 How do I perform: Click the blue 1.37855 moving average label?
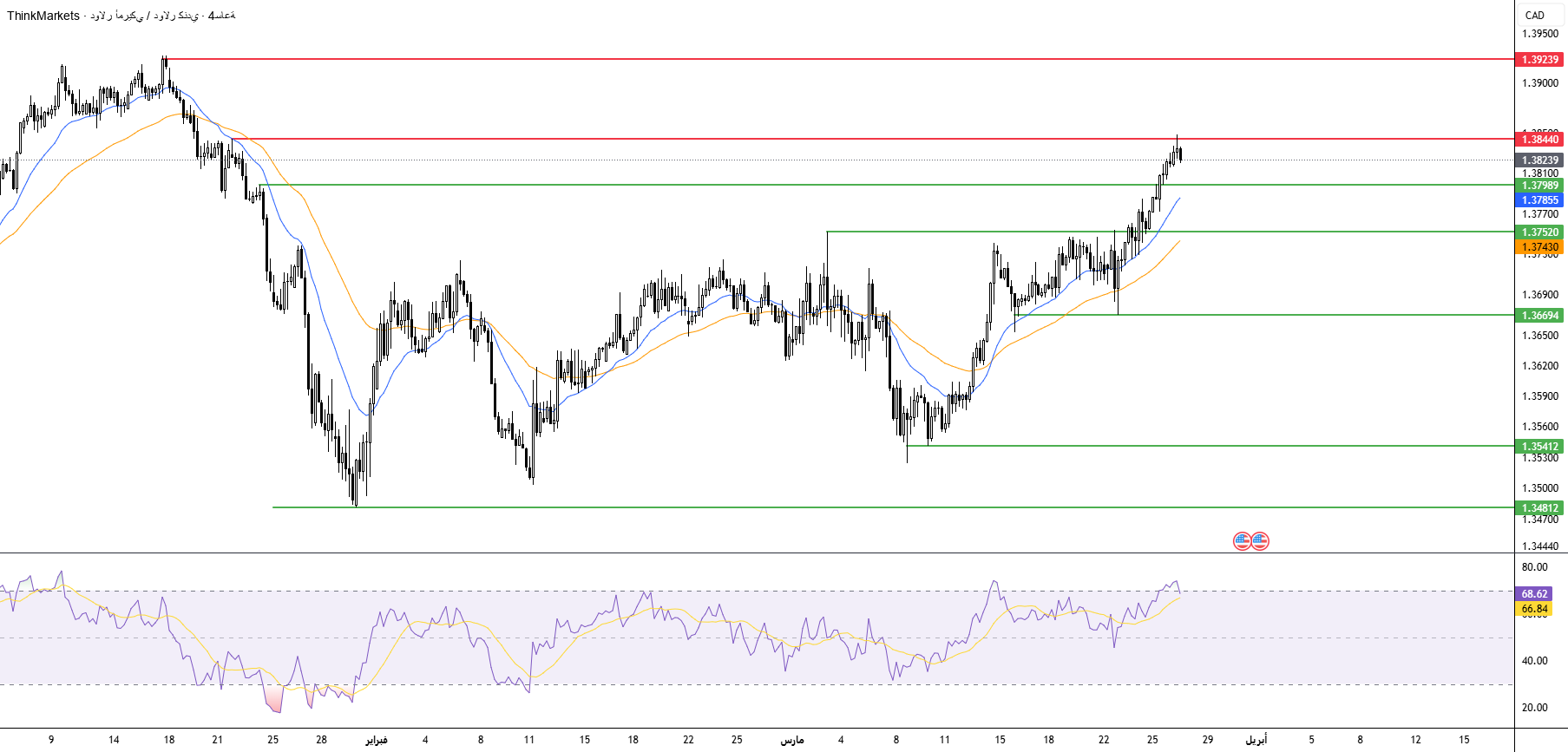[1539, 200]
